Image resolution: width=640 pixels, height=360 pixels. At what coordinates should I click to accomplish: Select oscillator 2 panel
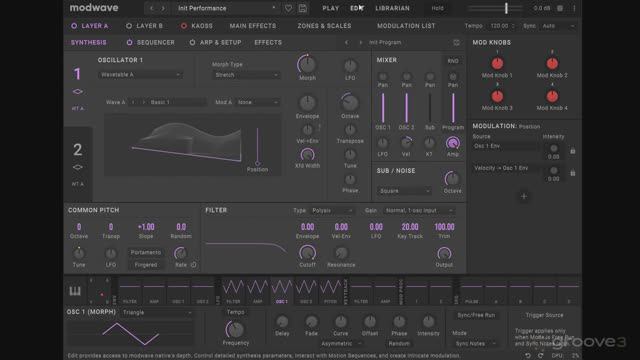pyautogui.click(x=78, y=164)
